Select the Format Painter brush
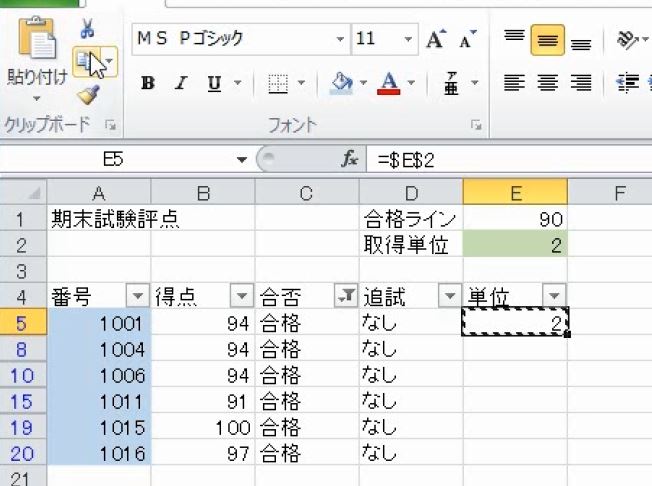Viewport: 652px width, 486px height. point(88,95)
